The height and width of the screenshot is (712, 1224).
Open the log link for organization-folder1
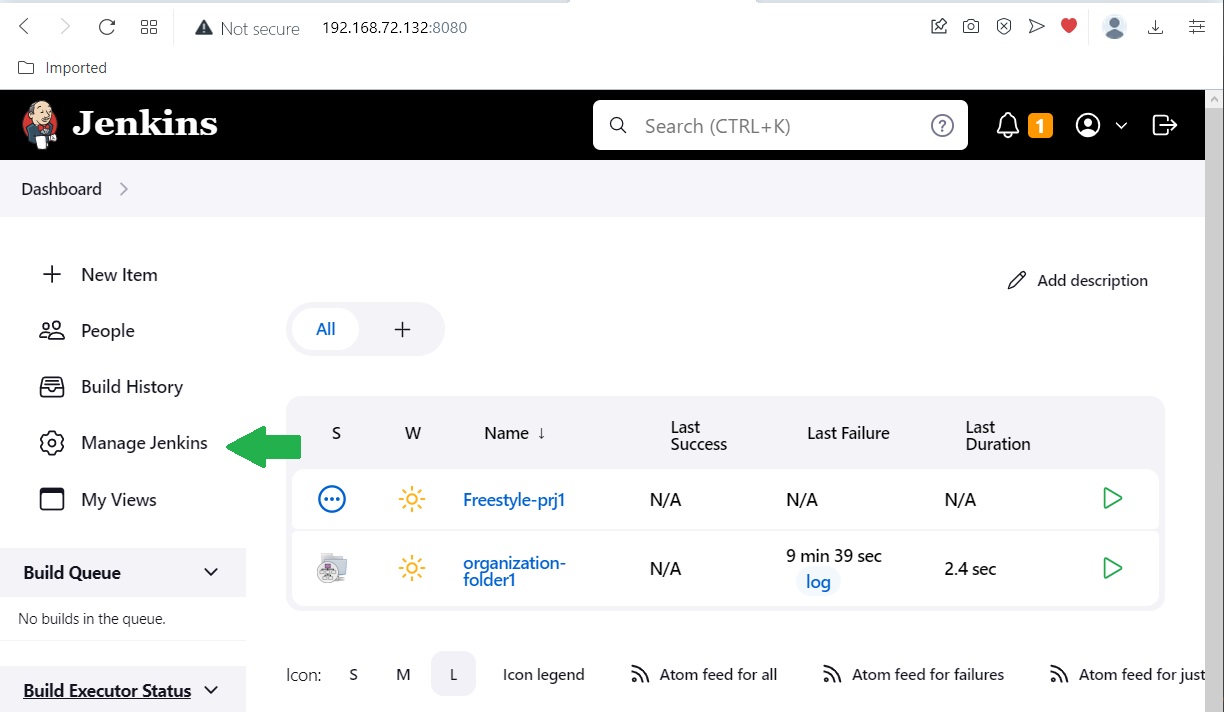818,582
